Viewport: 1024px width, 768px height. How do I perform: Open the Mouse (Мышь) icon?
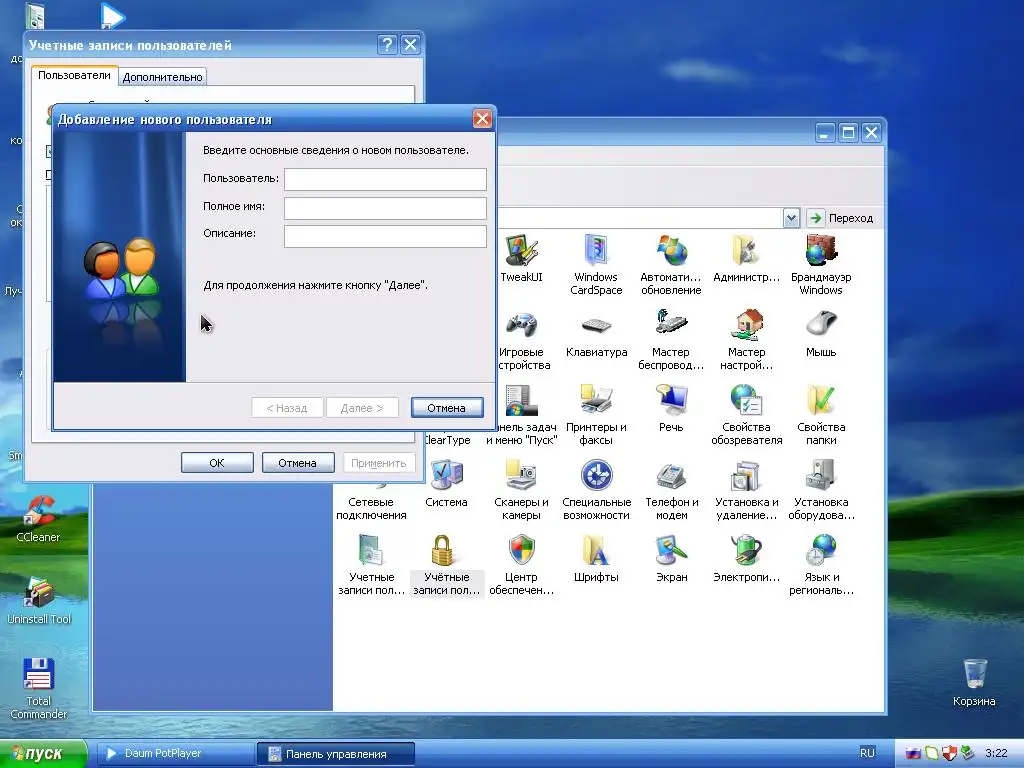click(x=821, y=325)
